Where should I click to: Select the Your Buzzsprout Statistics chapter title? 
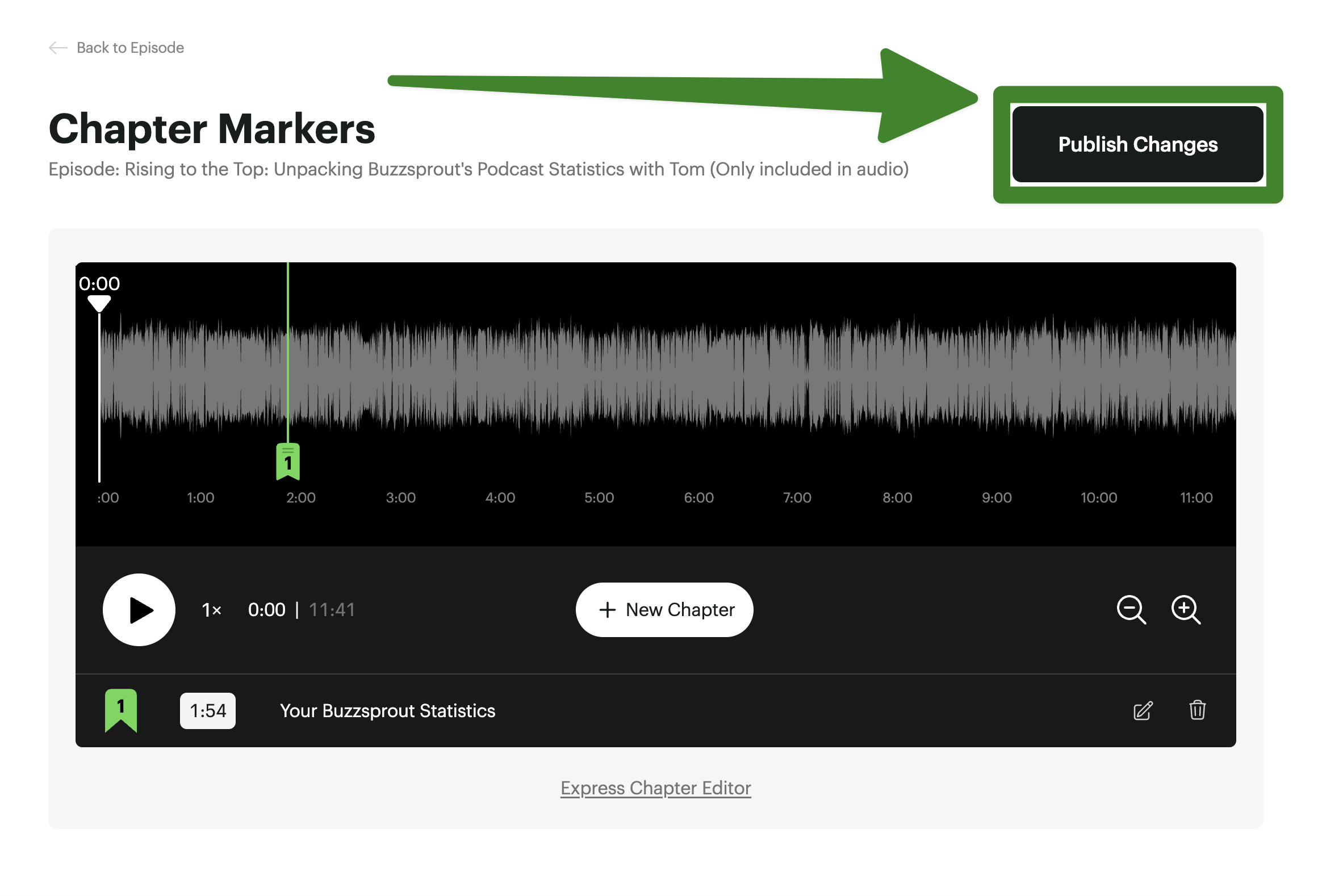(x=387, y=710)
